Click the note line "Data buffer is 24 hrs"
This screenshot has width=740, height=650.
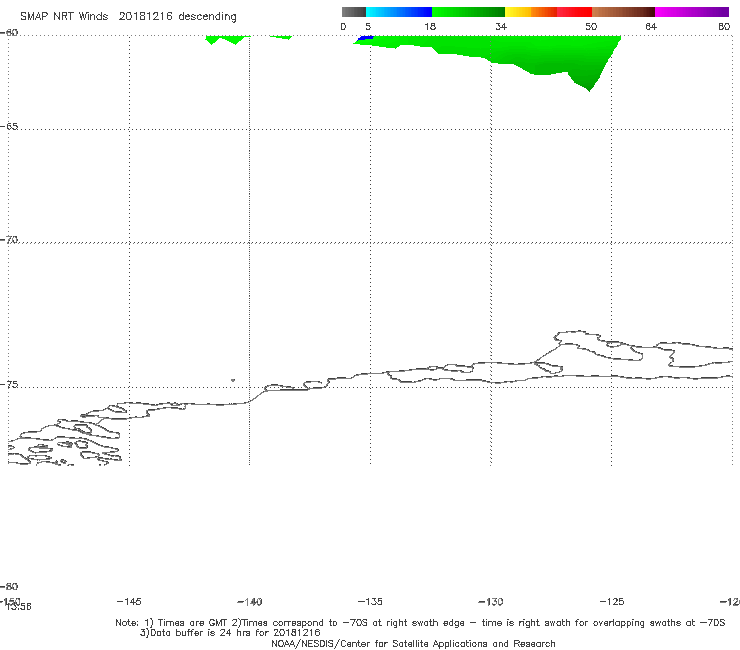(230, 633)
